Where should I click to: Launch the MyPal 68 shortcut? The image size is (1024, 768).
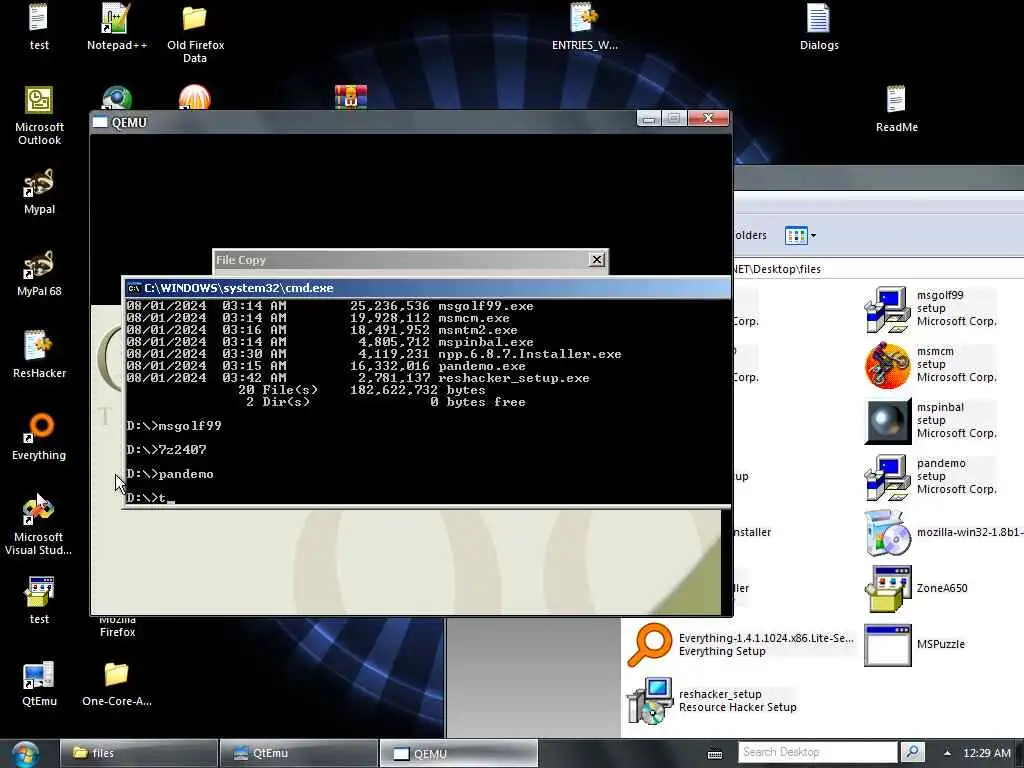coord(39,273)
